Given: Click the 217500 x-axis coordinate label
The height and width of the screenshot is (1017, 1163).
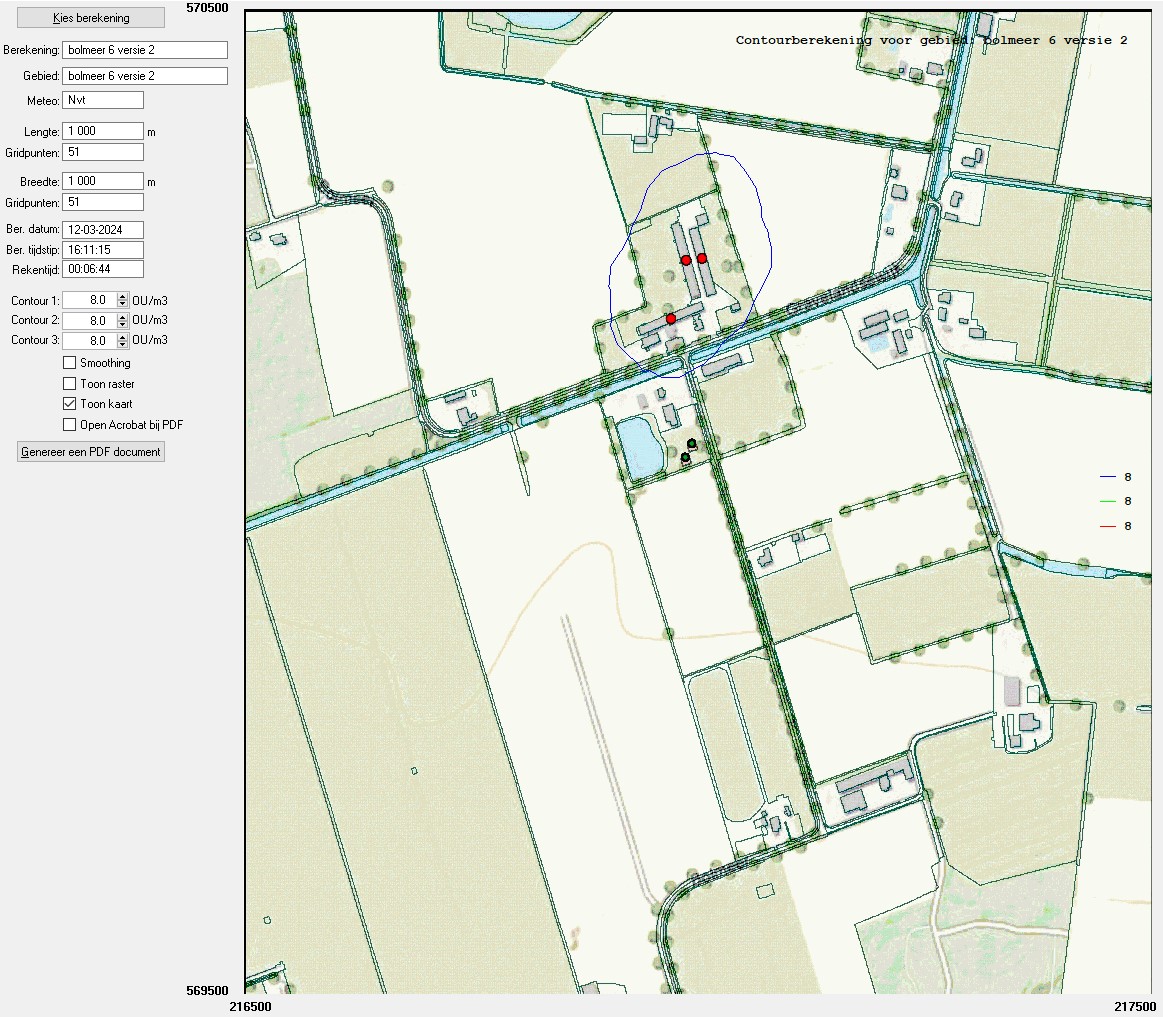Looking at the screenshot, I should click(1135, 1007).
